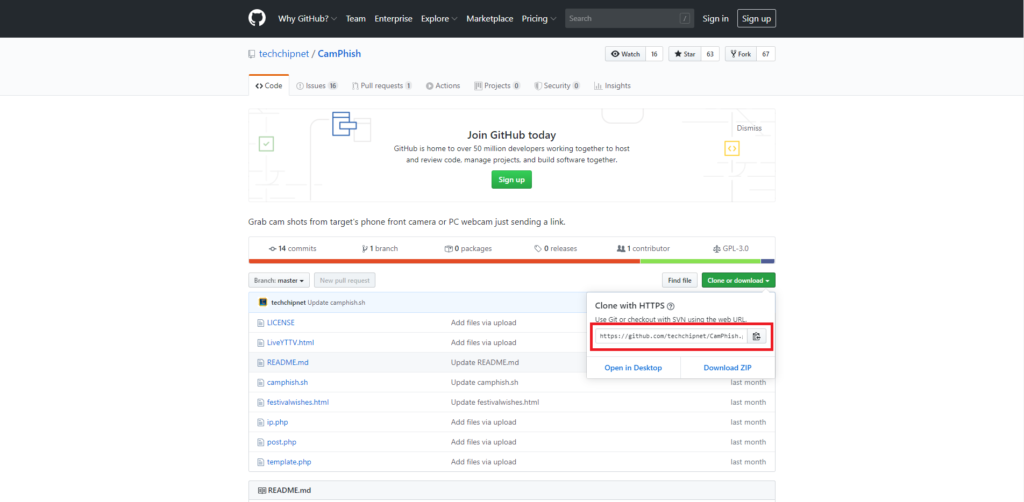This screenshot has height=502, width=1024.
Task: Copy clone URL with clipboard icon
Action: [x=756, y=336]
